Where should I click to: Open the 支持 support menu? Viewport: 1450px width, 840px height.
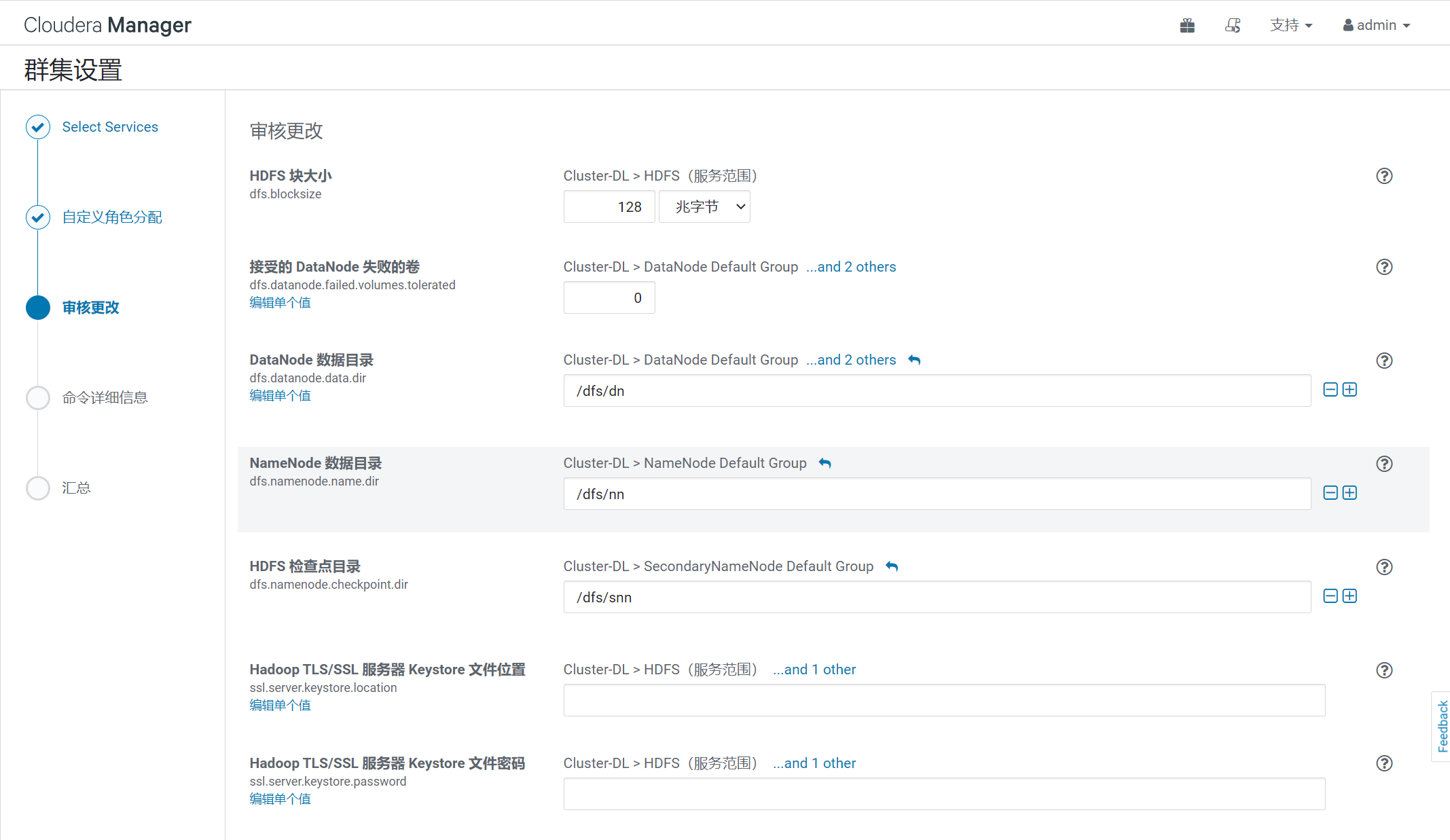click(1290, 25)
